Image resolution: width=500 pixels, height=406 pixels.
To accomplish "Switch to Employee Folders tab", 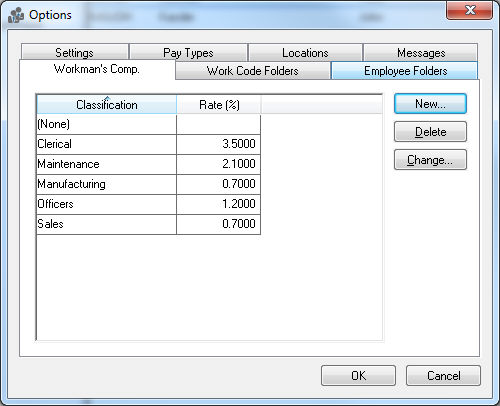I will pos(405,71).
